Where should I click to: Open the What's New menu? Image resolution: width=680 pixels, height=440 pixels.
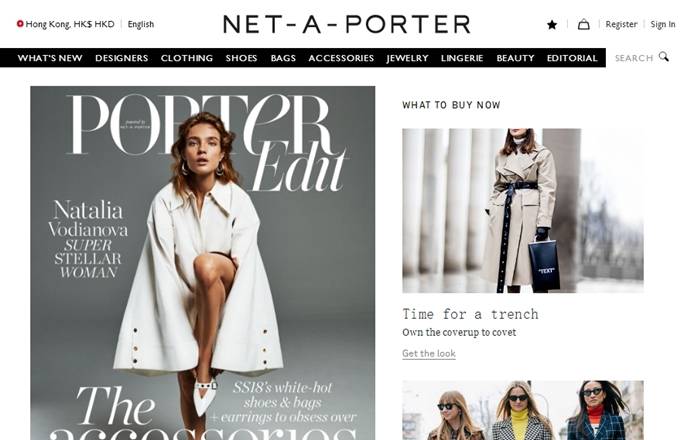pyautogui.click(x=50, y=58)
